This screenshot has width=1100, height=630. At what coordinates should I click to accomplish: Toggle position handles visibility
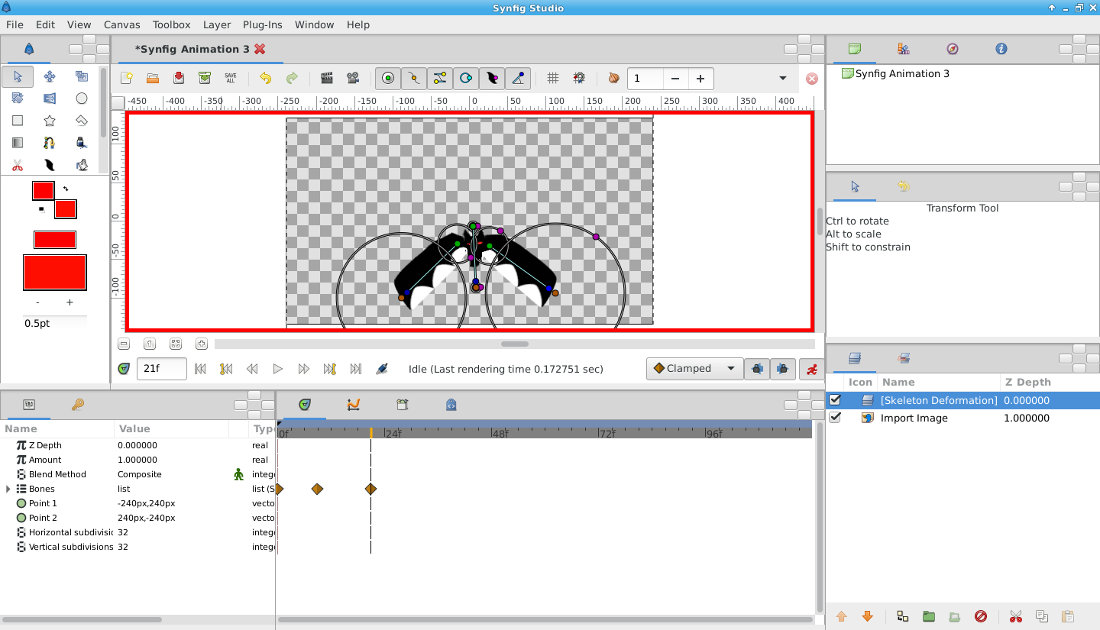(x=388, y=79)
